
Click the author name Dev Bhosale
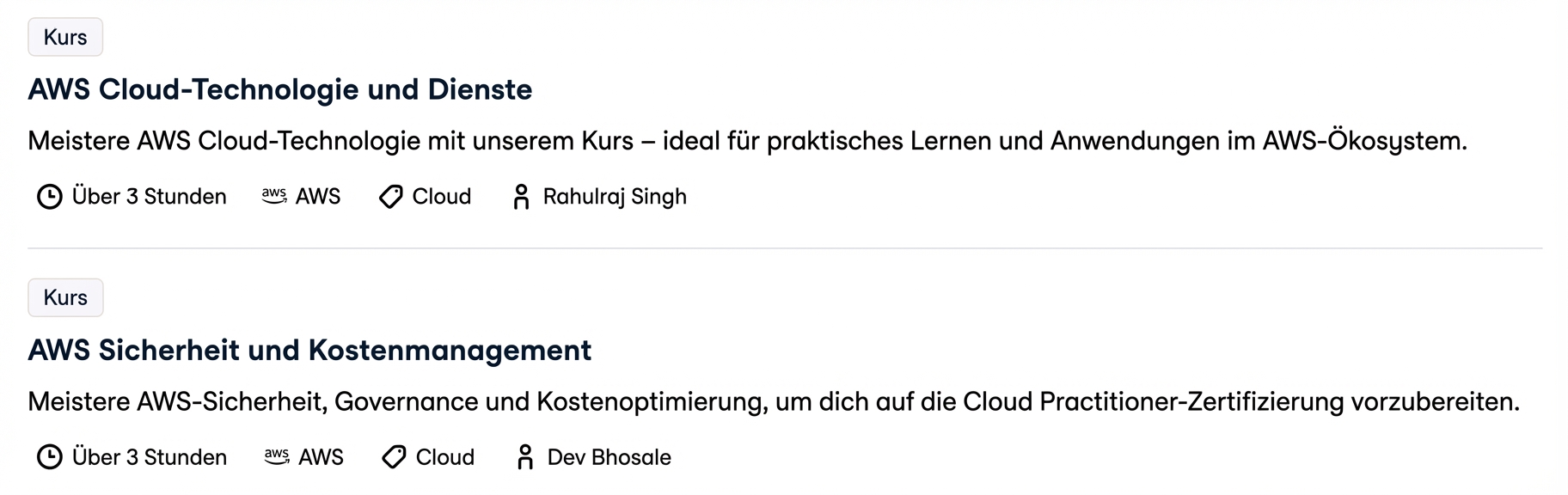pyautogui.click(x=609, y=457)
